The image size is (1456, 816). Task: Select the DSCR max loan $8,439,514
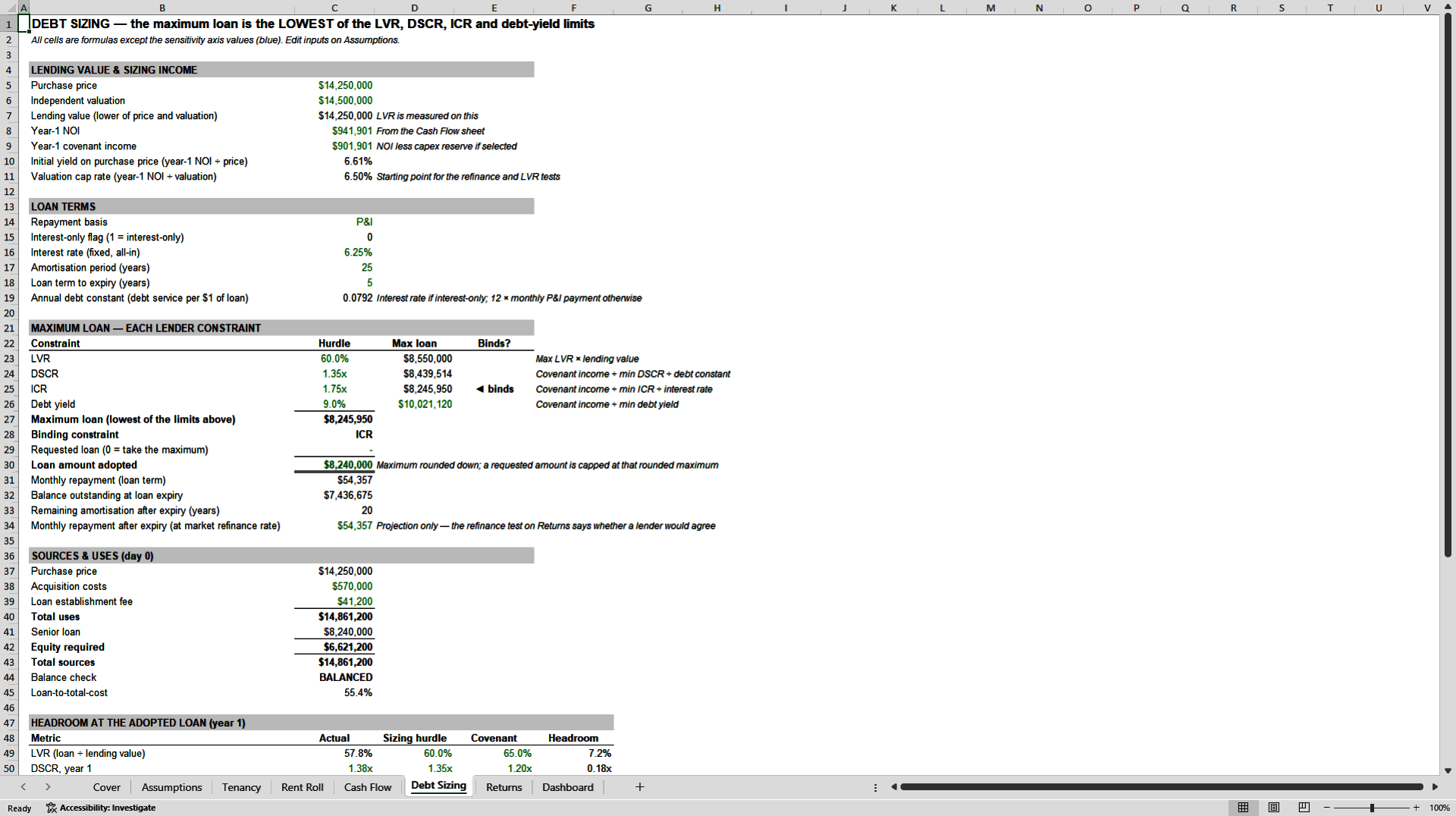click(x=414, y=374)
